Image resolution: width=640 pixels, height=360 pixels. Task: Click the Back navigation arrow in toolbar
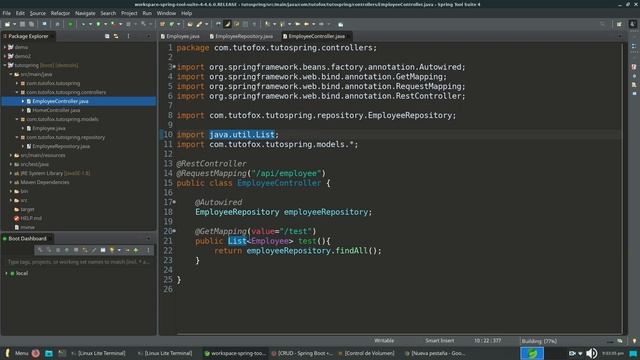[306, 24]
